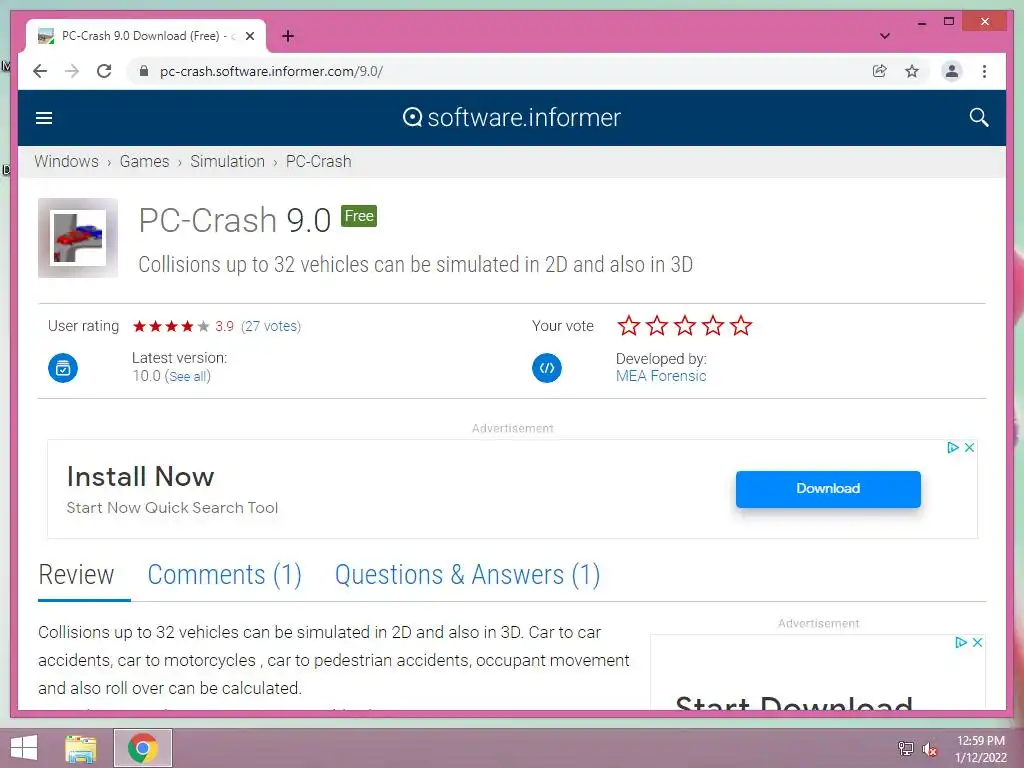Screen dimensions: 1024x768
Task: Open File Explorer from the taskbar
Action: [x=81, y=748]
